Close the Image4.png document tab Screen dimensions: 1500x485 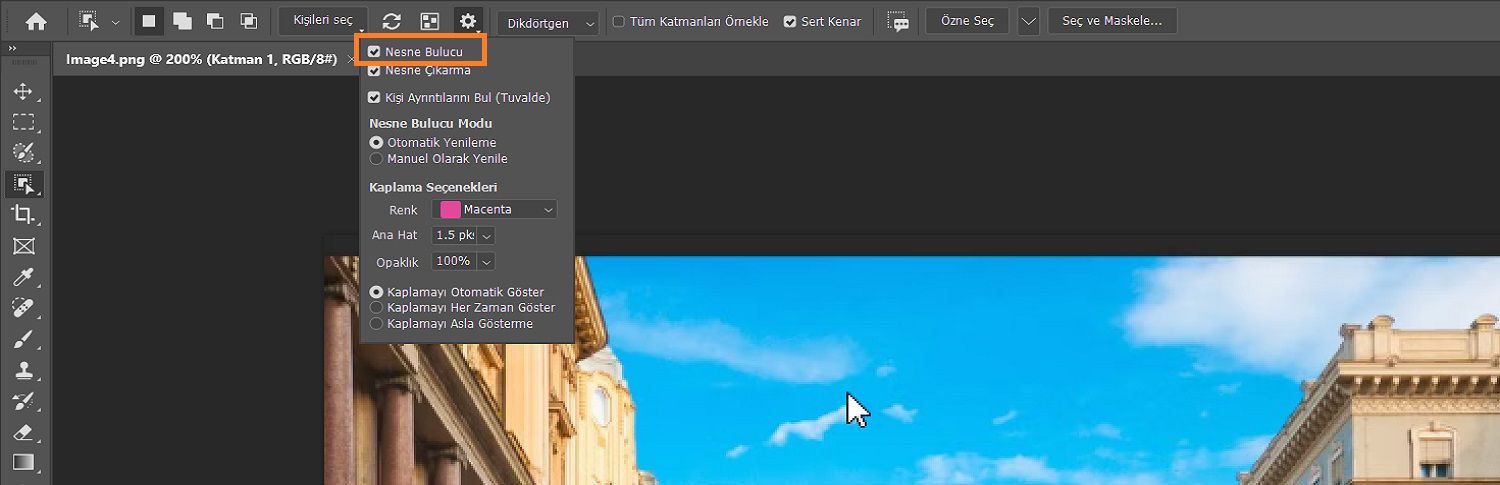tap(350, 60)
